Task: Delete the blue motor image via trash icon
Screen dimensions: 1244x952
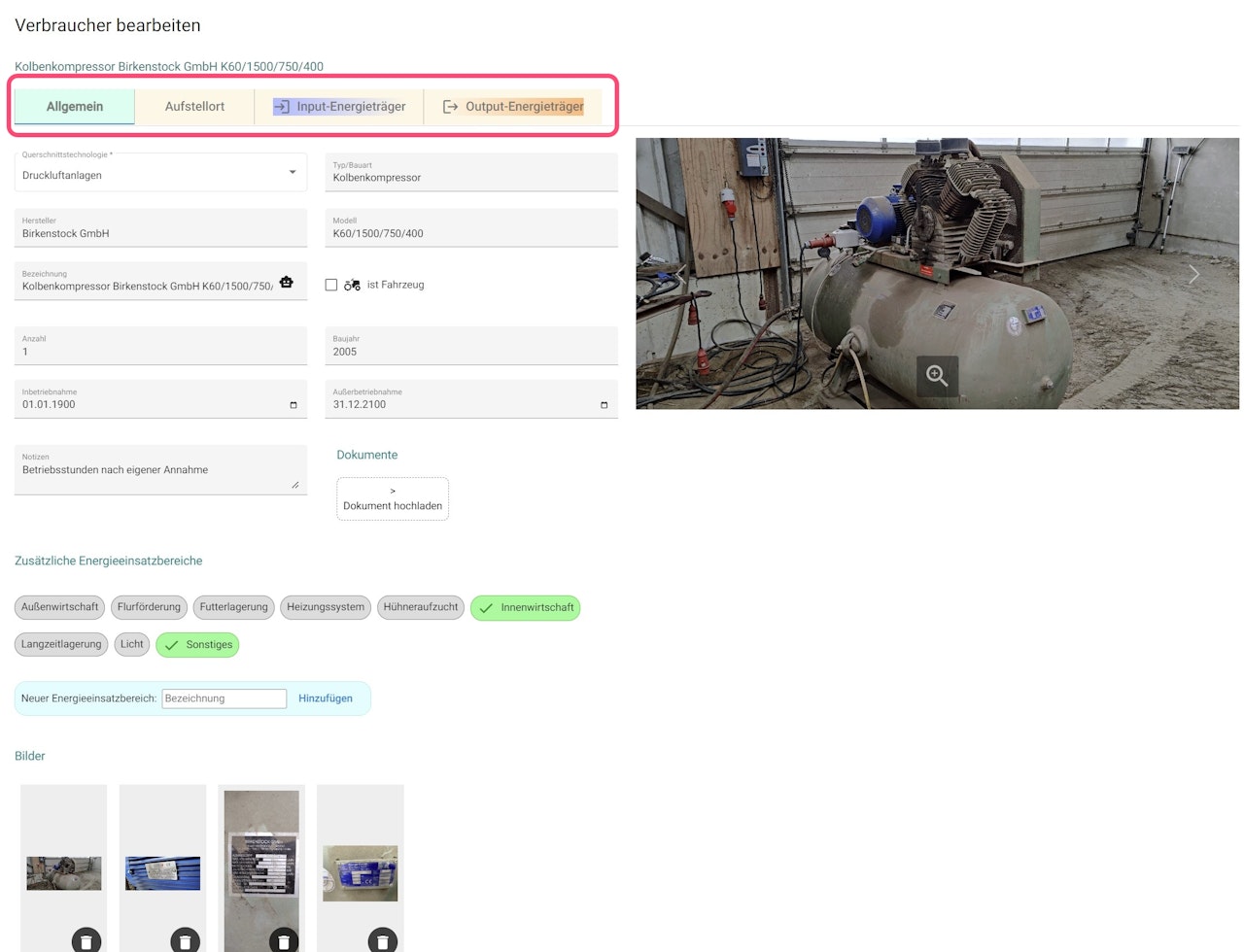Action: 186,940
